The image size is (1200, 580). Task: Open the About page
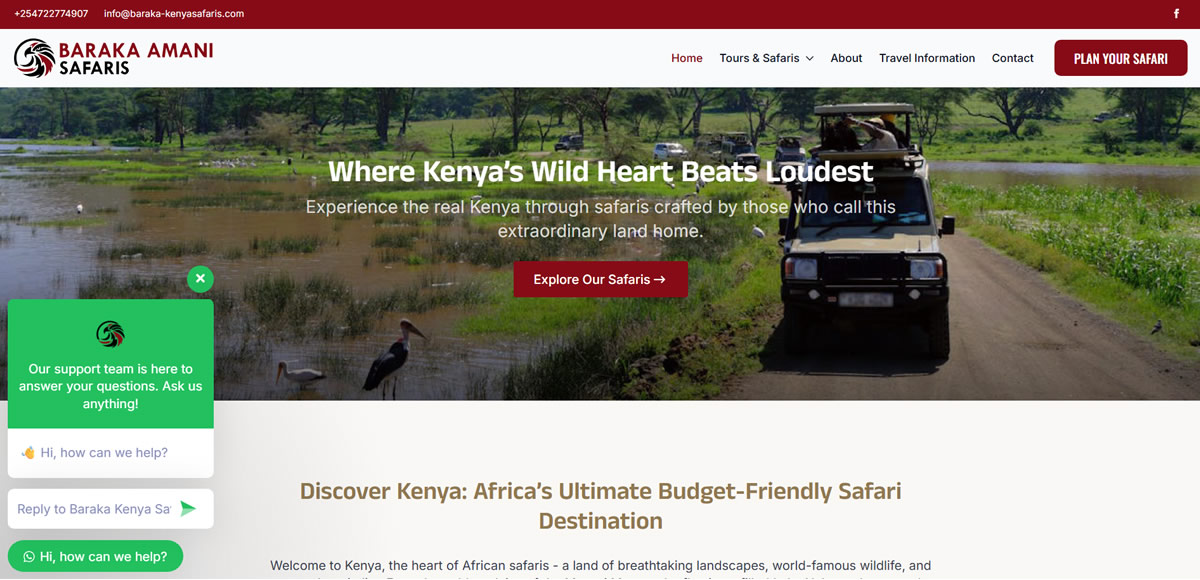click(x=846, y=58)
